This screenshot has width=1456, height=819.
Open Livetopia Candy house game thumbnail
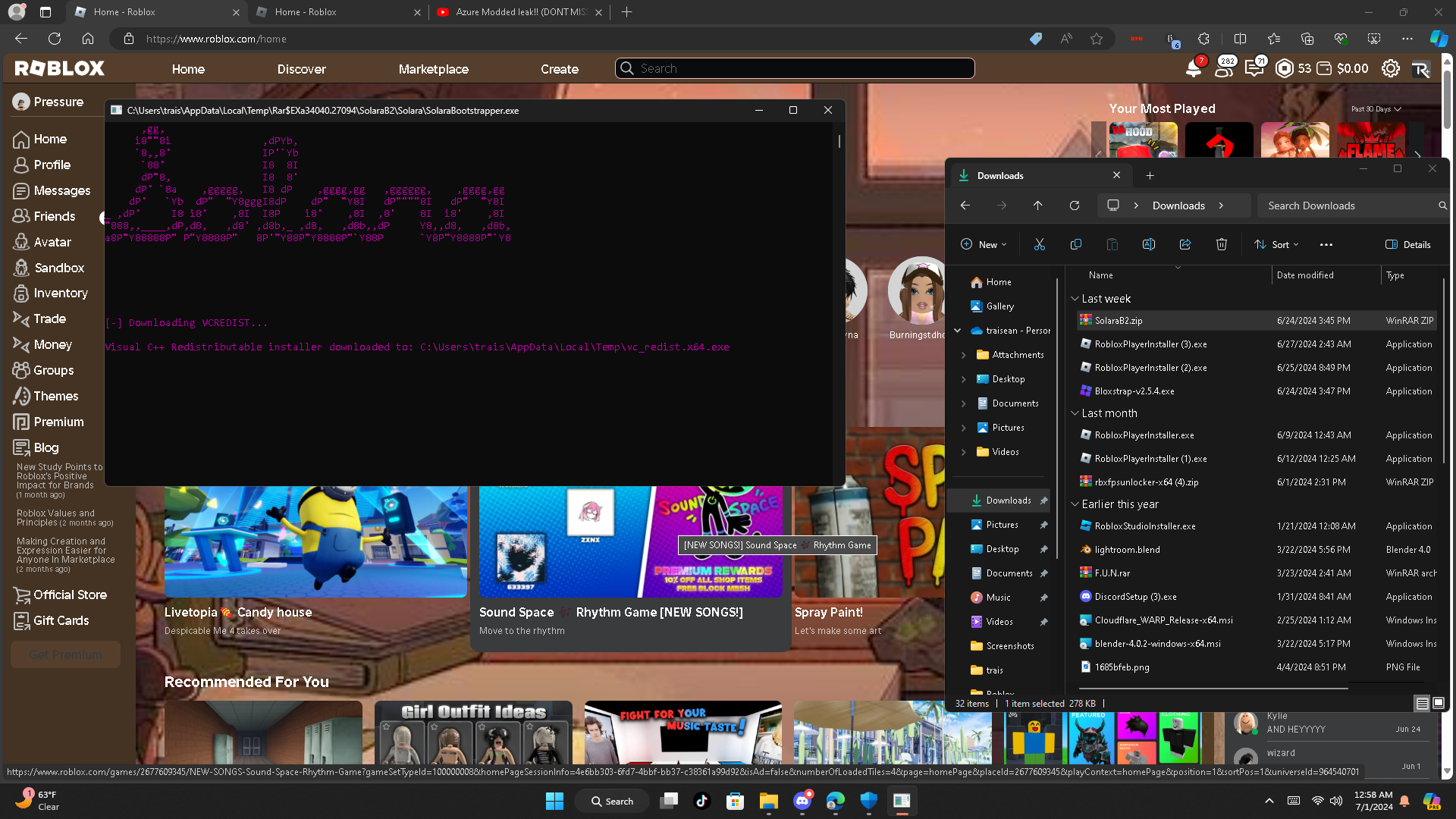315,541
